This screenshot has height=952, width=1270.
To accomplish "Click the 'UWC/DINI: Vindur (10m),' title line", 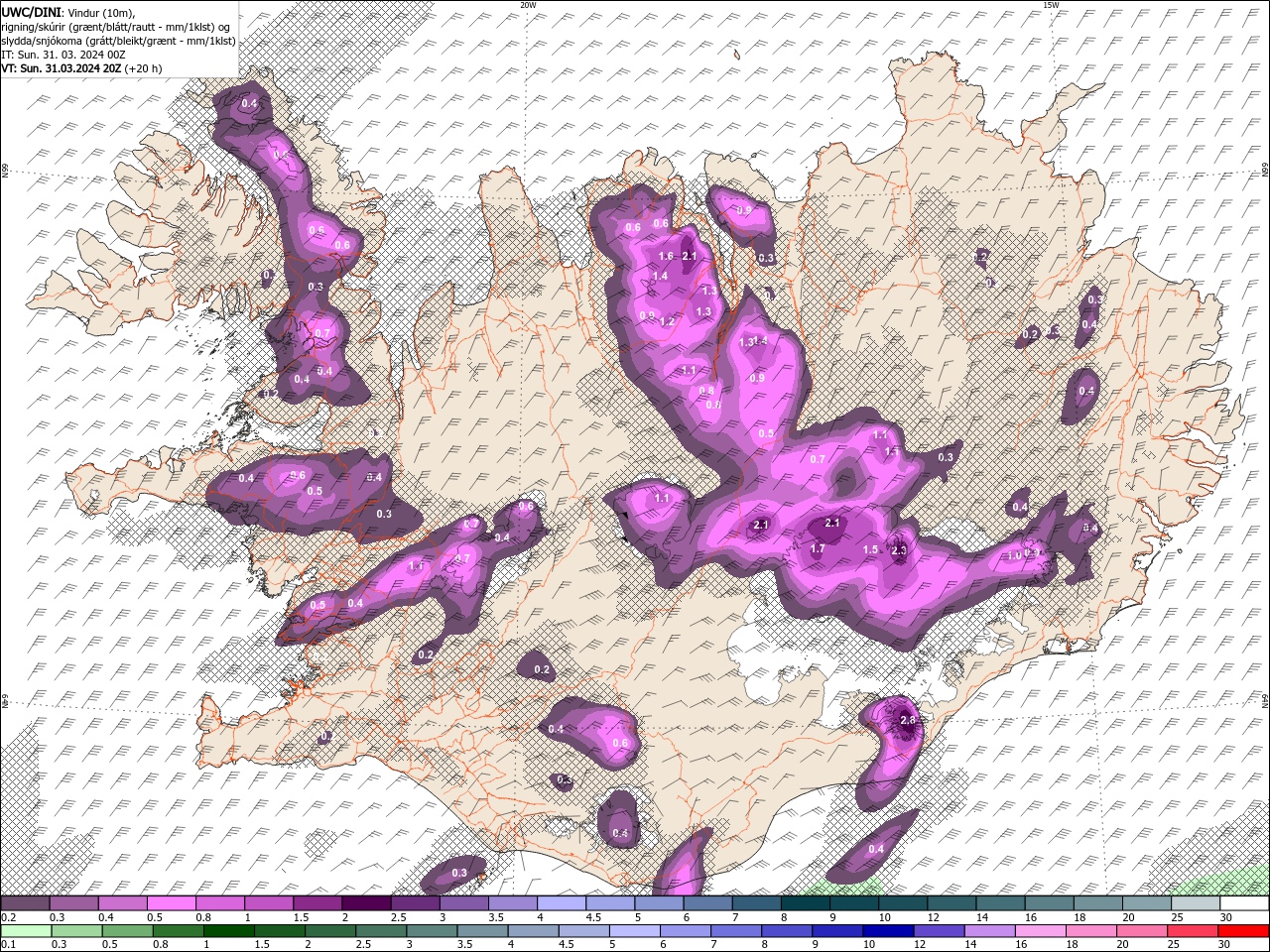I will [68, 11].
